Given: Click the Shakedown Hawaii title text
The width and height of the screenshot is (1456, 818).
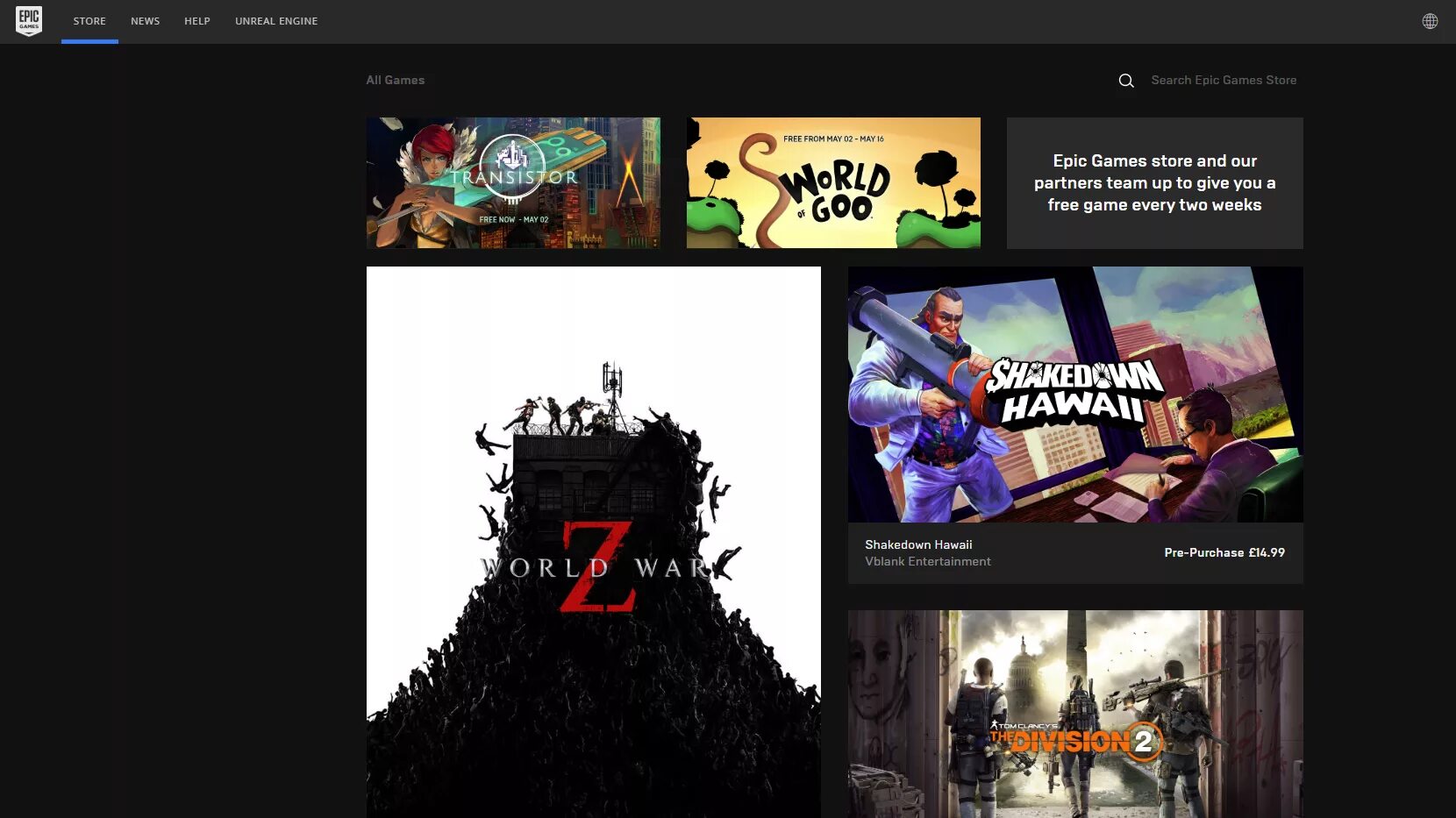Looking at the screenshot, I should tap(918, 544).
